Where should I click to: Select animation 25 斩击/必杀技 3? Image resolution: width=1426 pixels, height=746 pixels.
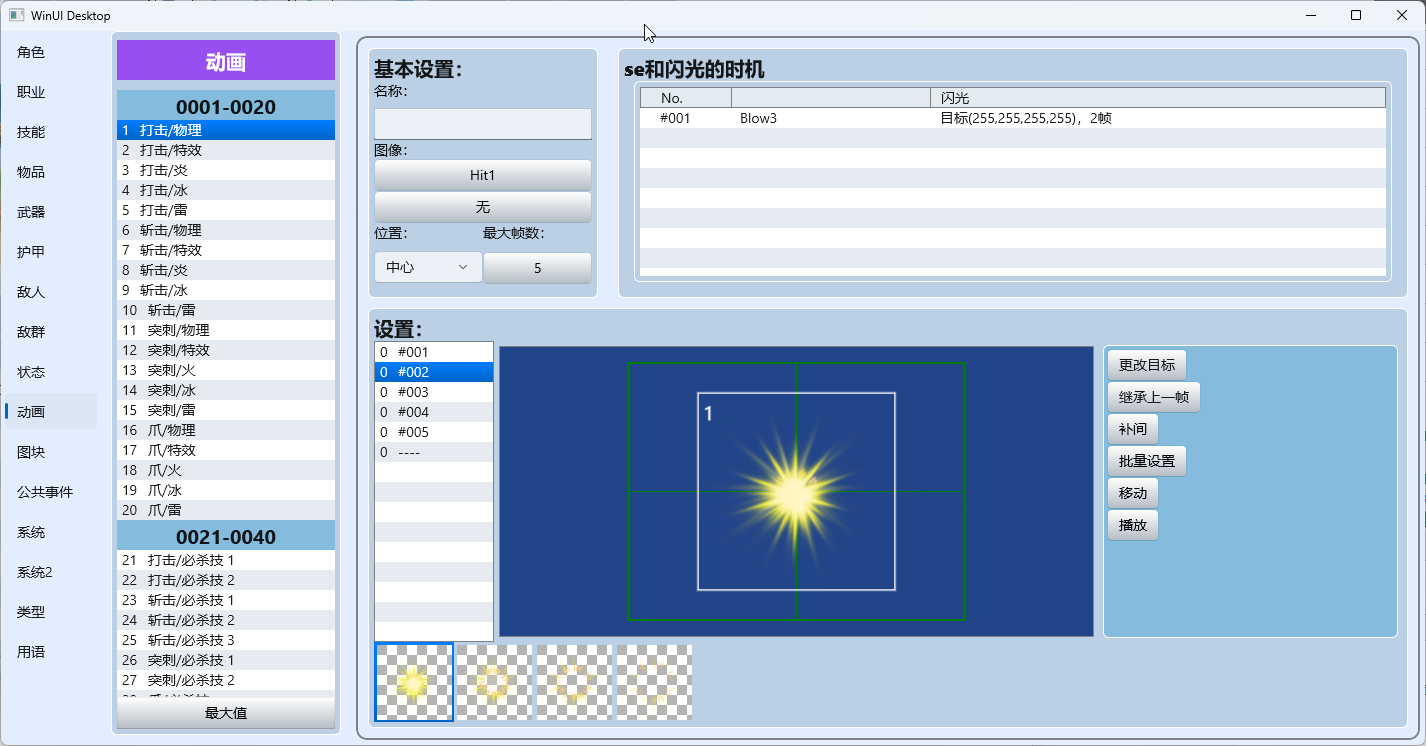pyautogui.click(x=226, y=640)
